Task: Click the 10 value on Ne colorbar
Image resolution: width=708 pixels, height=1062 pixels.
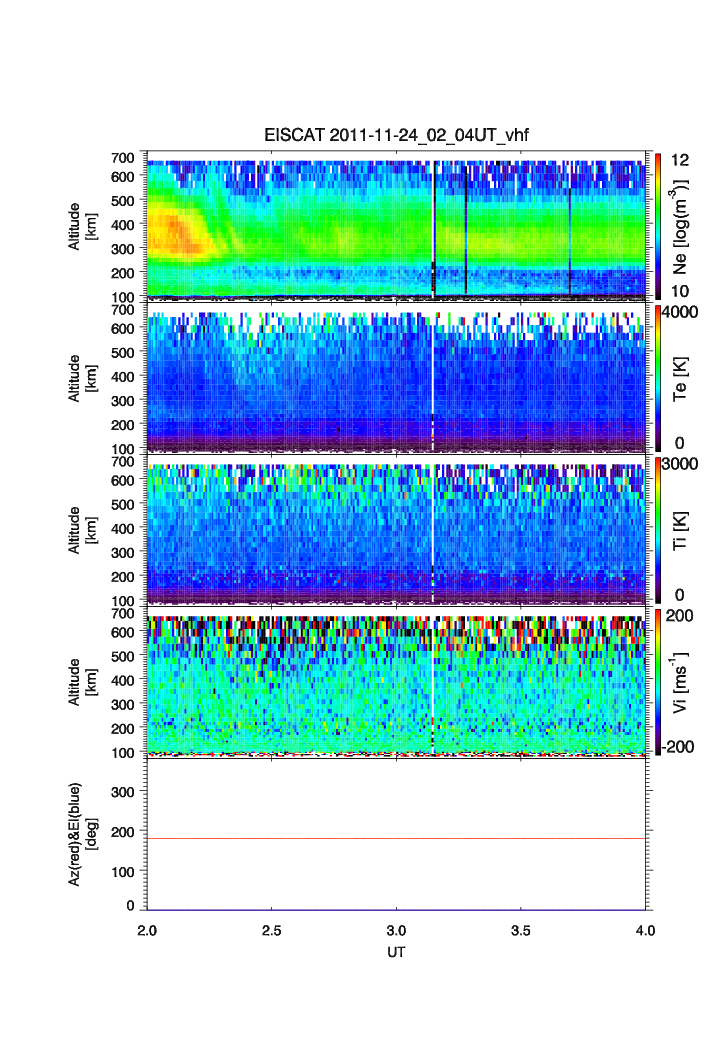Action: [x=680, y=291]
